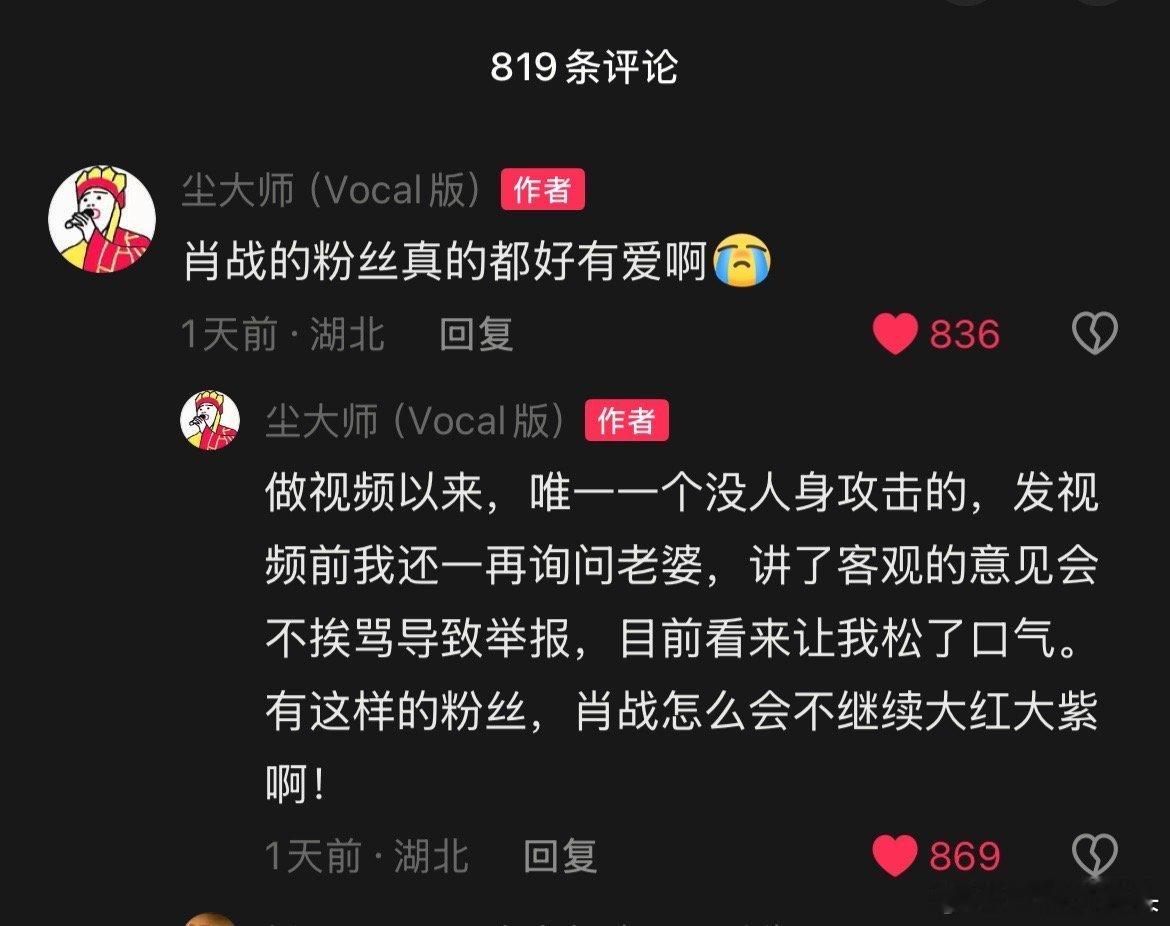
Task: Tap the 作者 badge on top comment
Action: click(542, 190)
